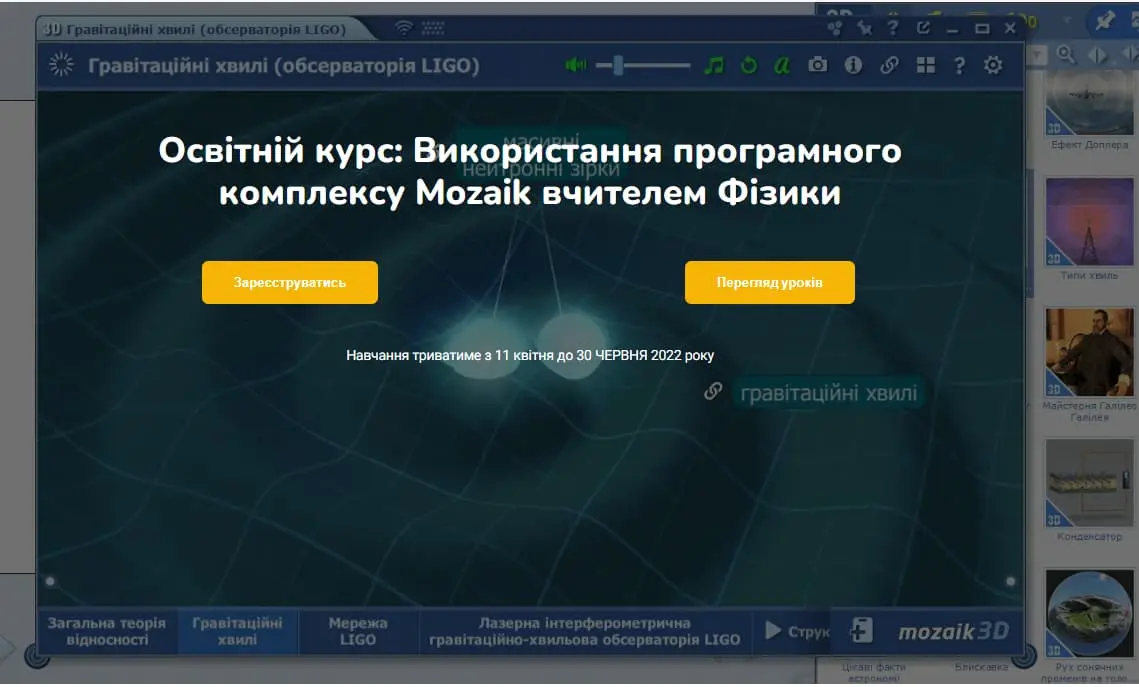Screen dimensions: 1139x687
Task: Click the Перегляд уроків button
Action: (x=769, y=282)
